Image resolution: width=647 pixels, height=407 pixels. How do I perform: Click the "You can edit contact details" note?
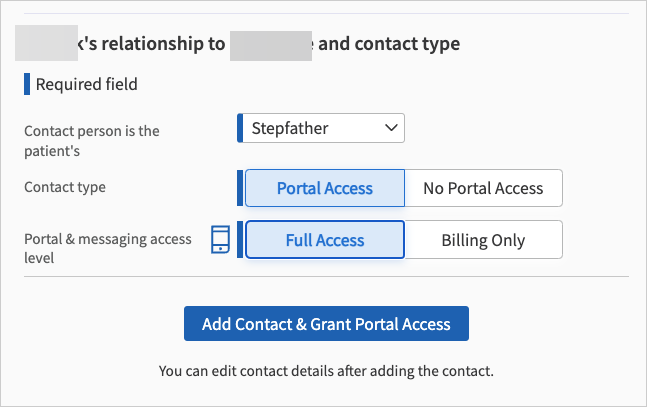click(x=326, y=371)
